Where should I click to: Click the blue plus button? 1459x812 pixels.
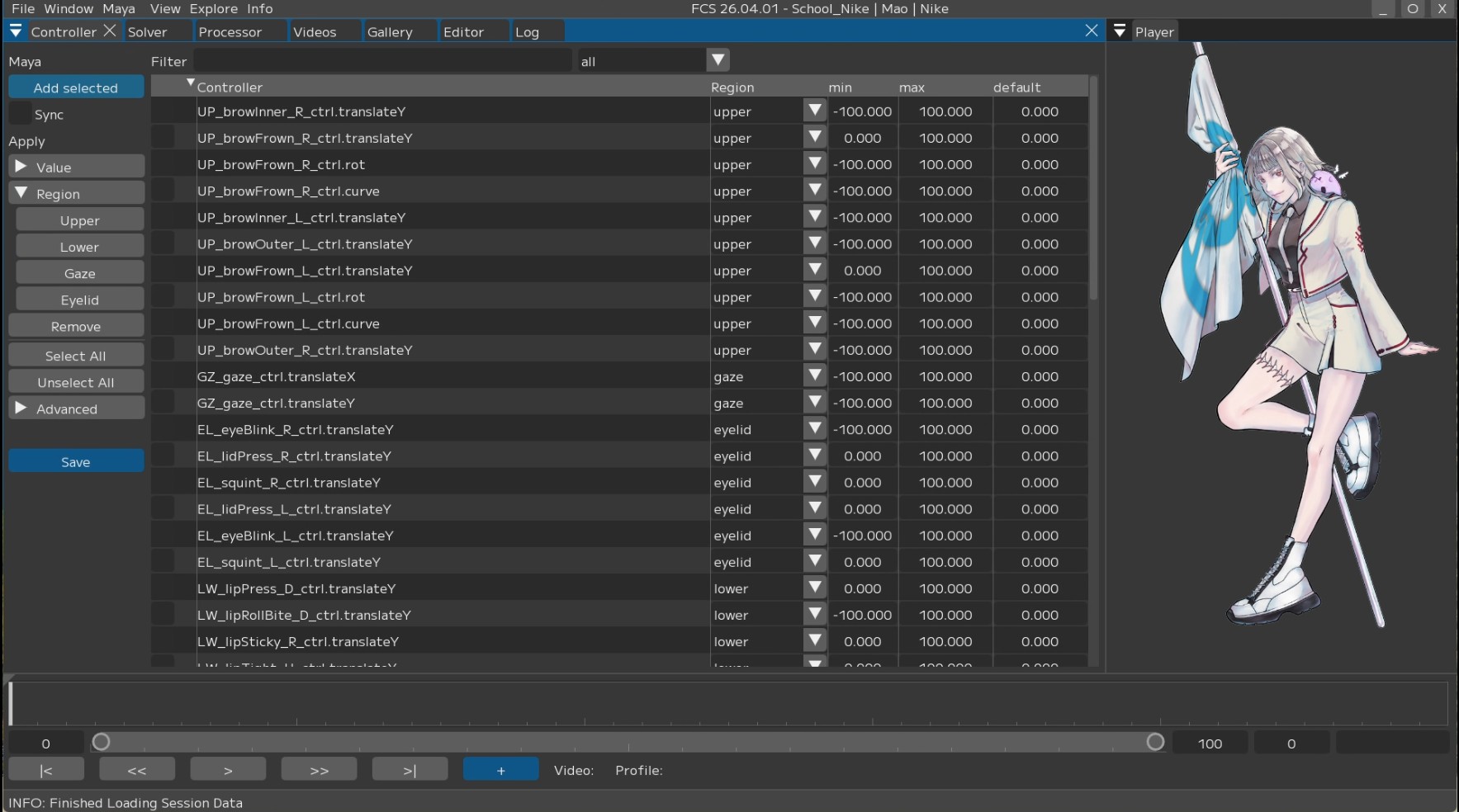coord(500,770)
